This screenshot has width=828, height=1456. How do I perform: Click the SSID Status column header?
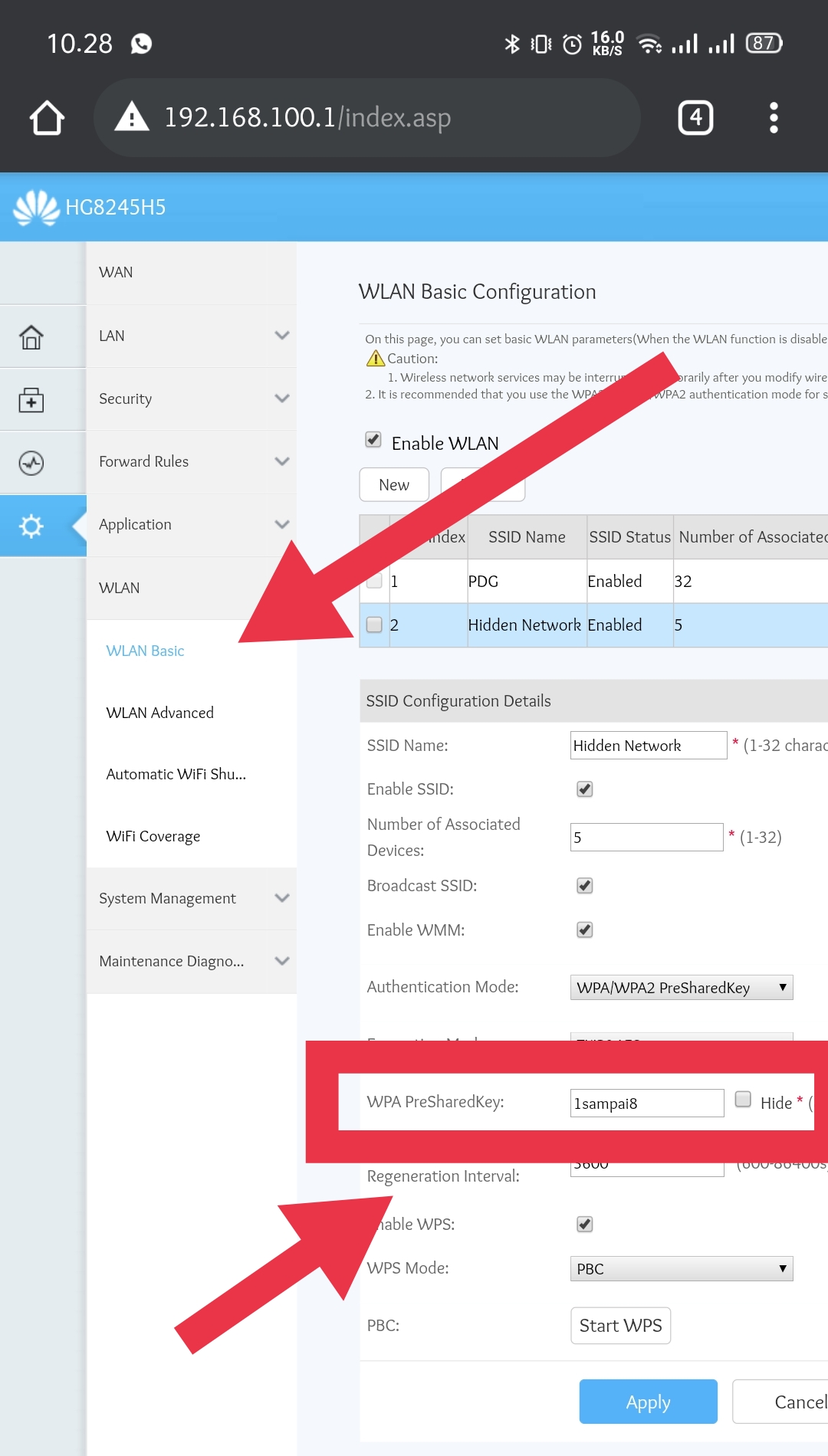[x=630, y=537]
